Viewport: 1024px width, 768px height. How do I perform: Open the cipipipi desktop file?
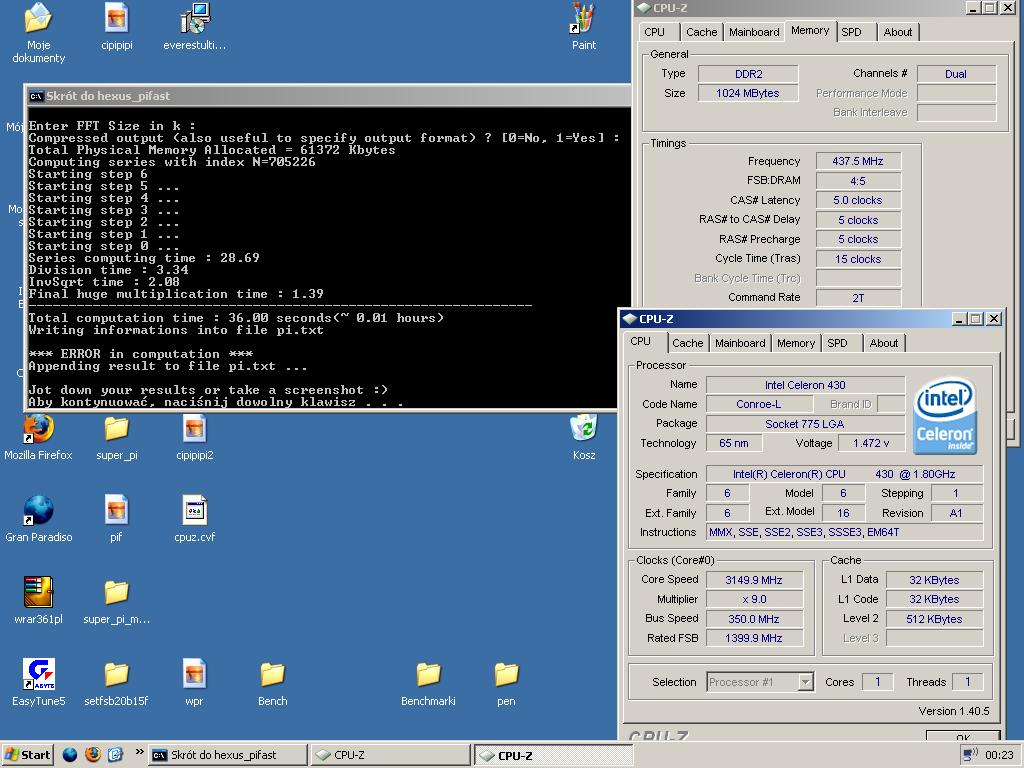116,18
